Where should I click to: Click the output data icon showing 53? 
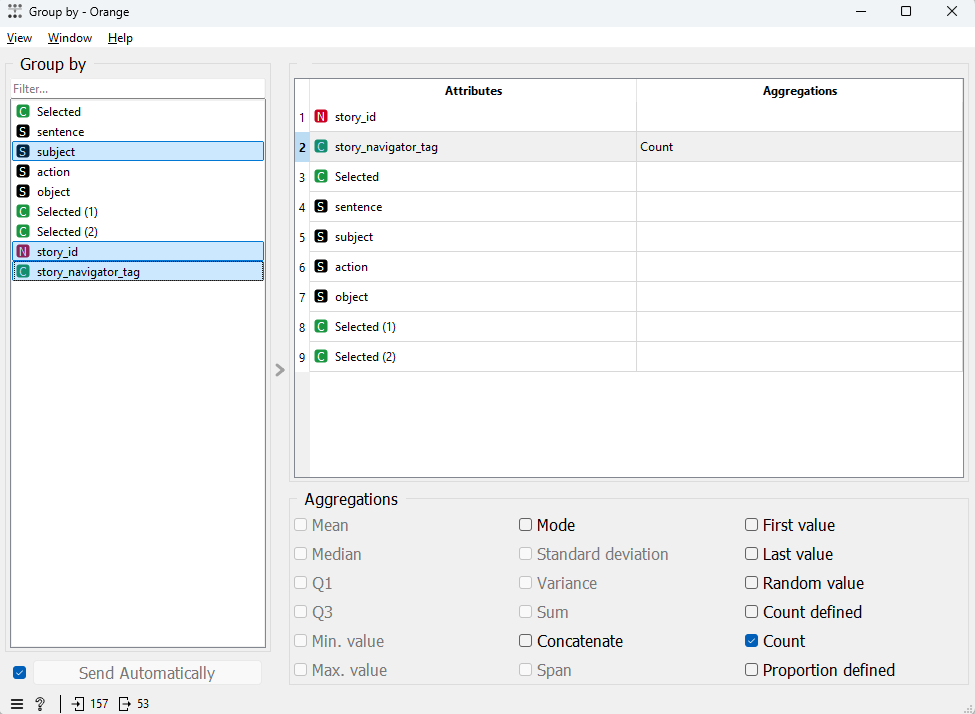pyautogui.click(x=124, y=703)
